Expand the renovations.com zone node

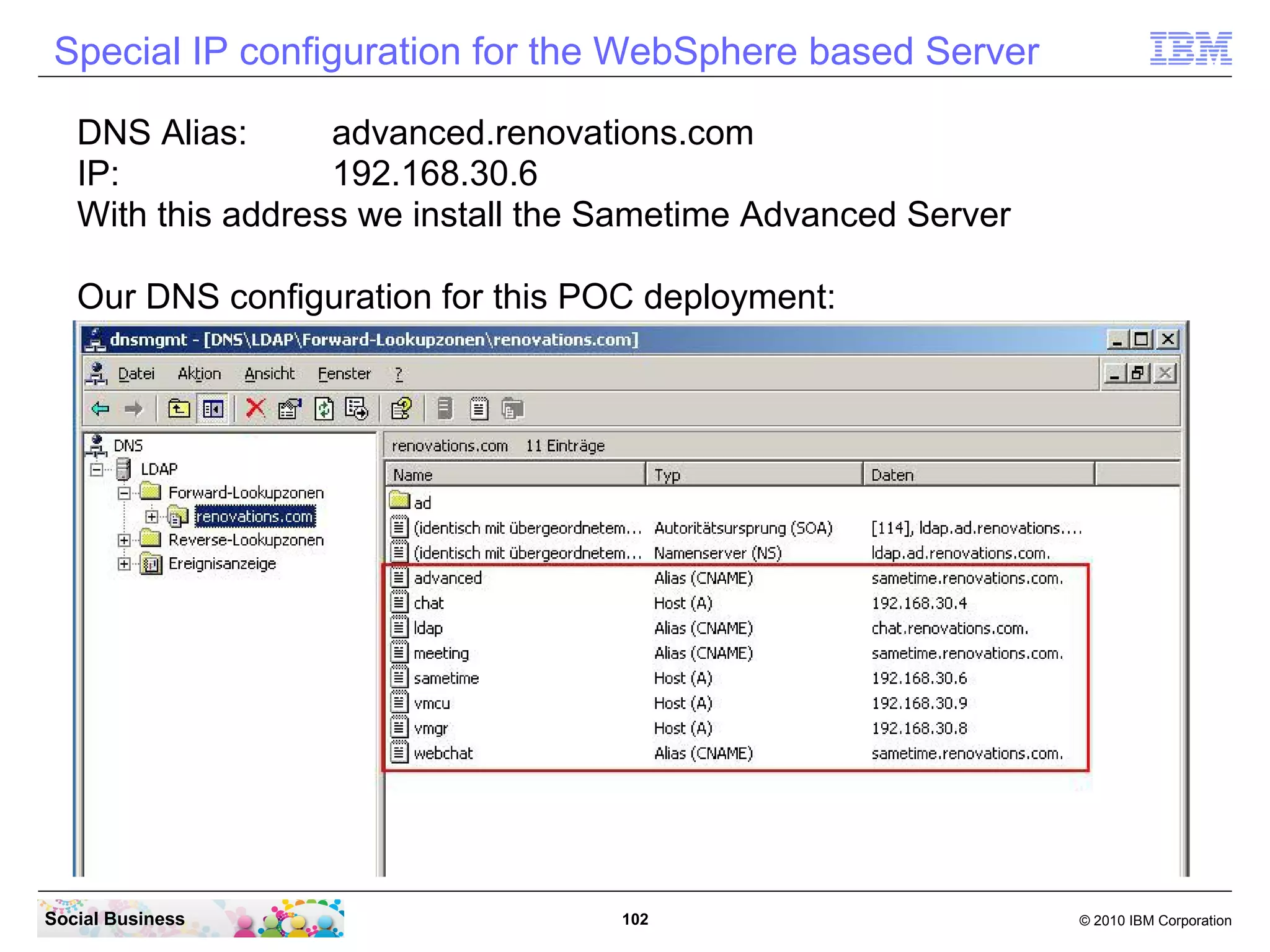click(151, 517)
